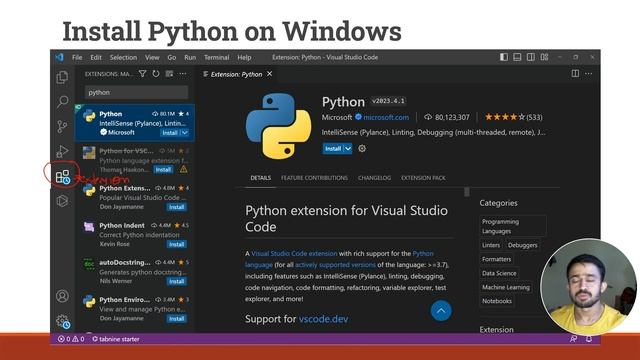The height and width of the screenshot is (360, 640).
Task: Open the View menu
Action: tap(152, 58)
